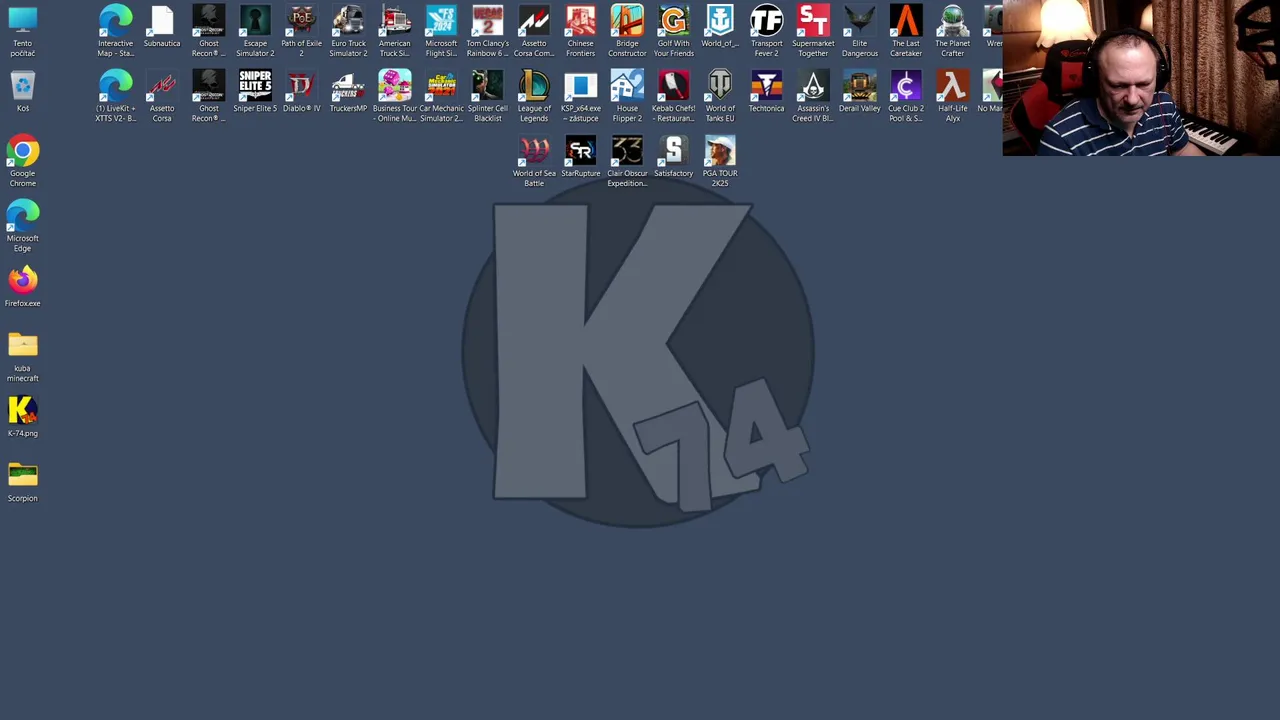The height and width of the screenshot is (720, 1280).
Task: Launch World of Tanks EU shortcut
Action: click(x=720, y=96)
